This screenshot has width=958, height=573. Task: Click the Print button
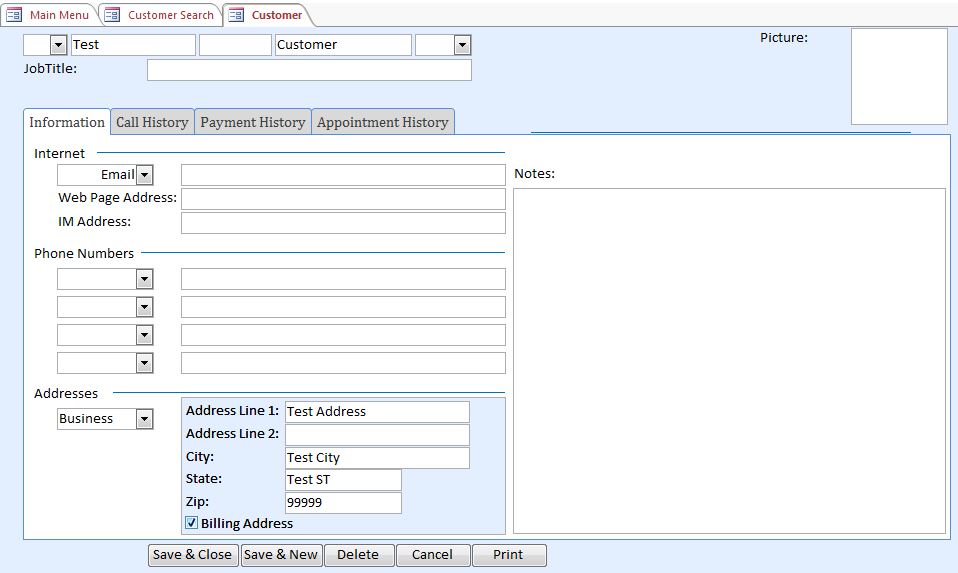508,555
